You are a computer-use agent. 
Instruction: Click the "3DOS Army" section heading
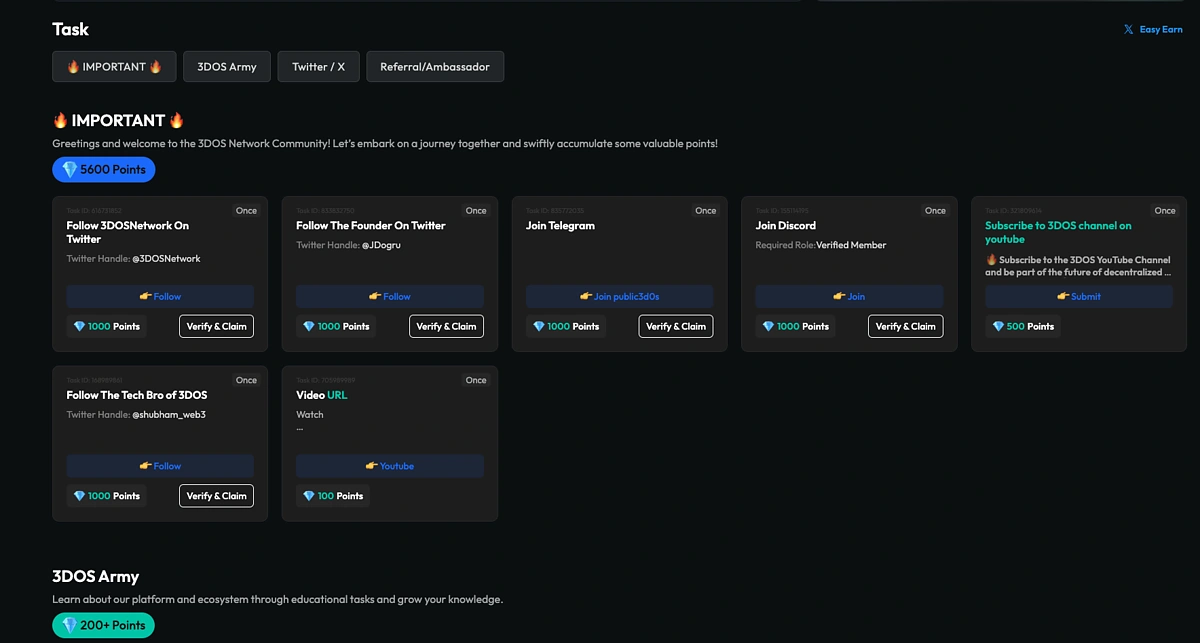click(96, 577)
